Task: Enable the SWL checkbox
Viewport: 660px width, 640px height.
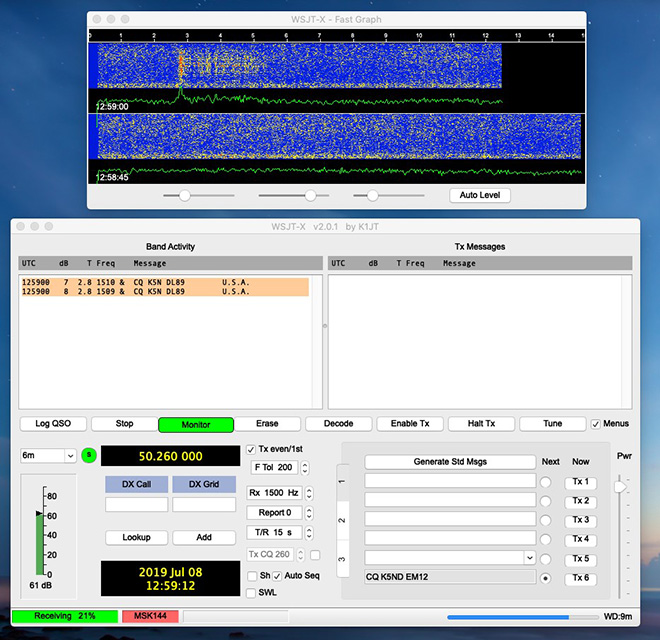Action: pyautogui.click(x=251, y=593)
